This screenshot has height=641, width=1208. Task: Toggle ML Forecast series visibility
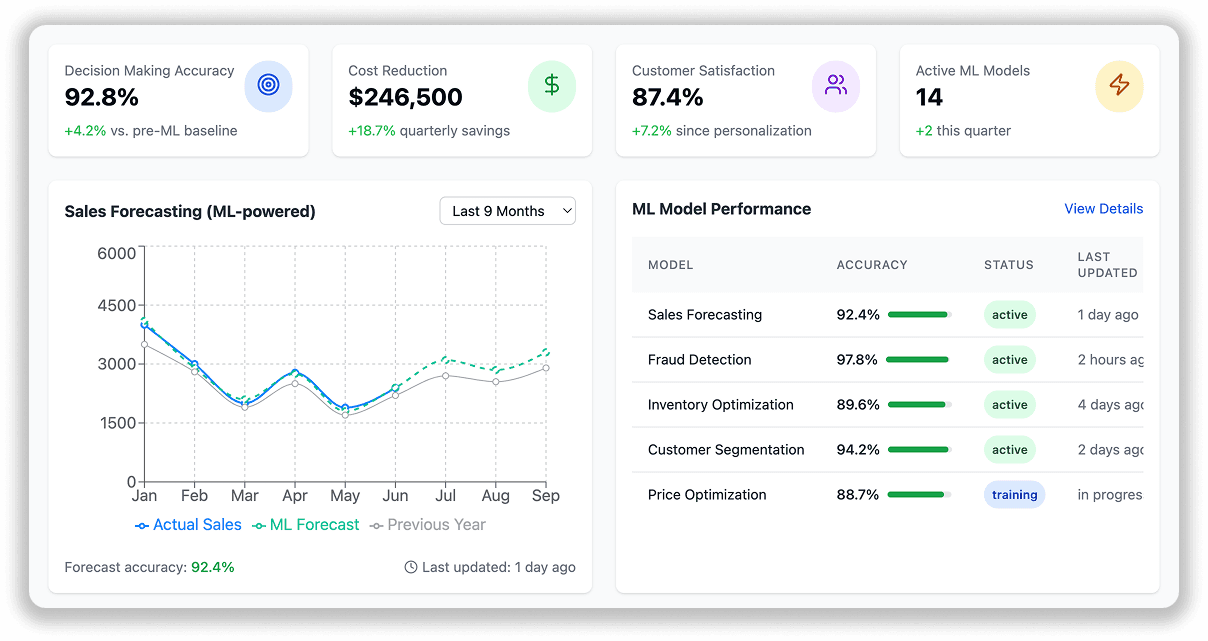(x=306, y=525)
